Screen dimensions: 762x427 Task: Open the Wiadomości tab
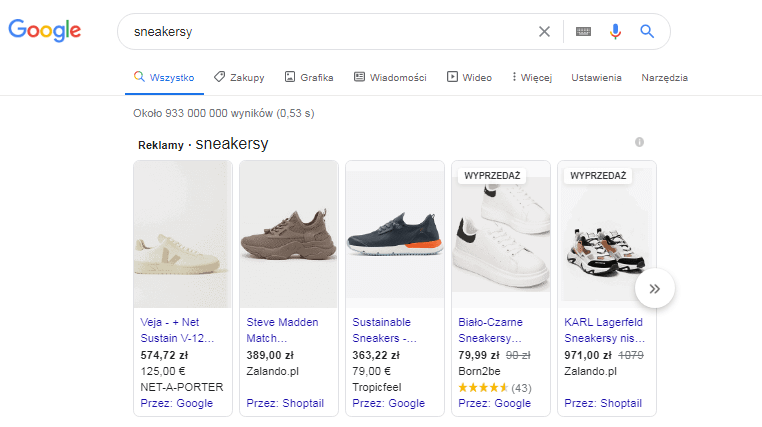[x=390, y=77]
